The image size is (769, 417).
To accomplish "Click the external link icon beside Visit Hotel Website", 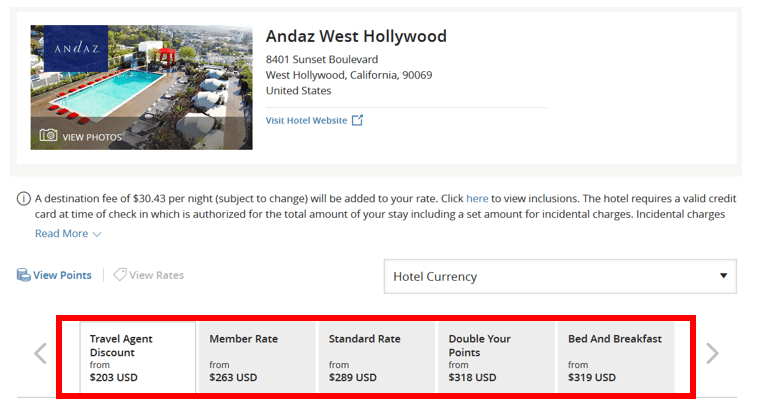I will pos(358,120).
